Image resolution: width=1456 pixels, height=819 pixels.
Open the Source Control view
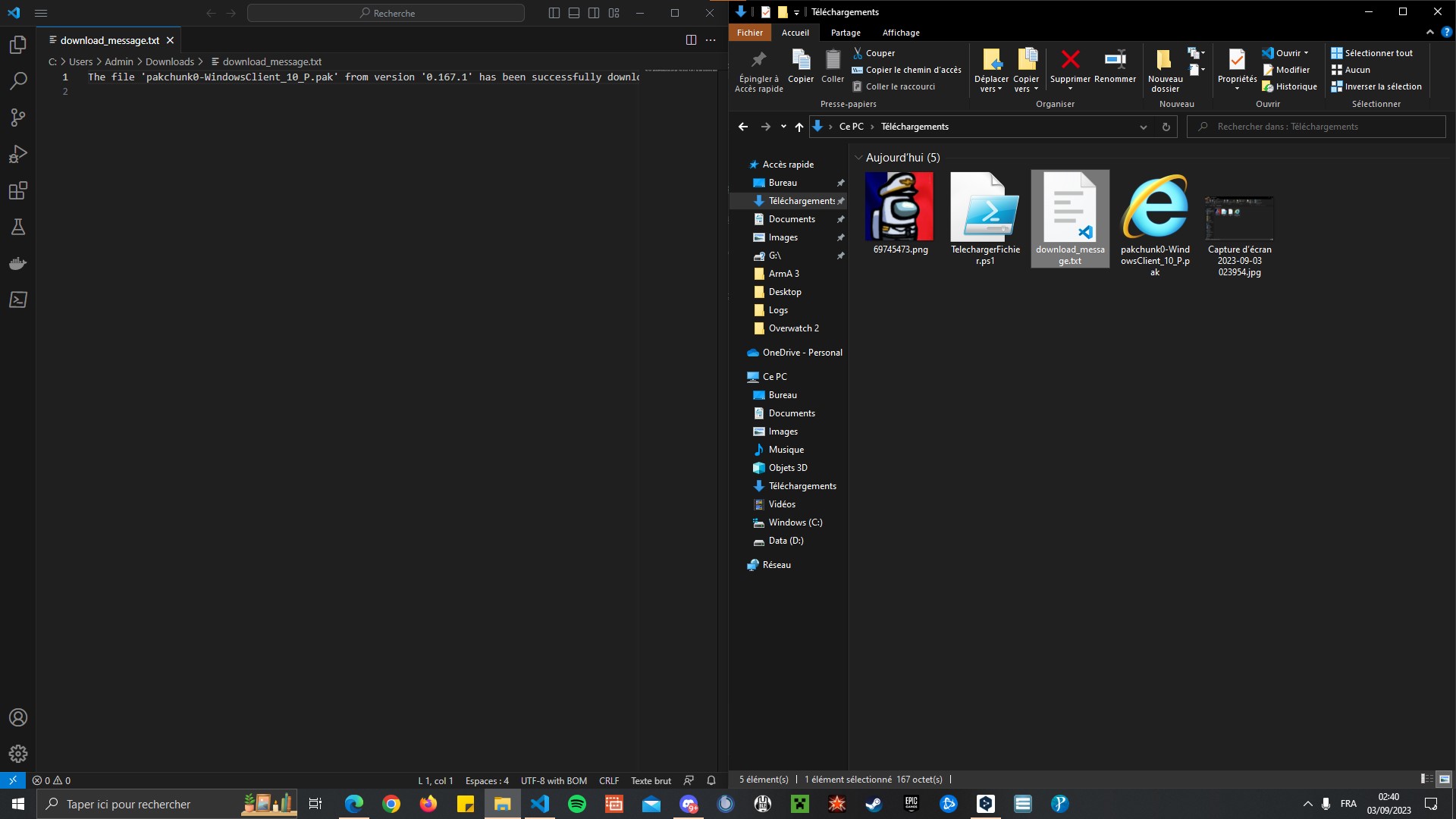click(18, 118)
